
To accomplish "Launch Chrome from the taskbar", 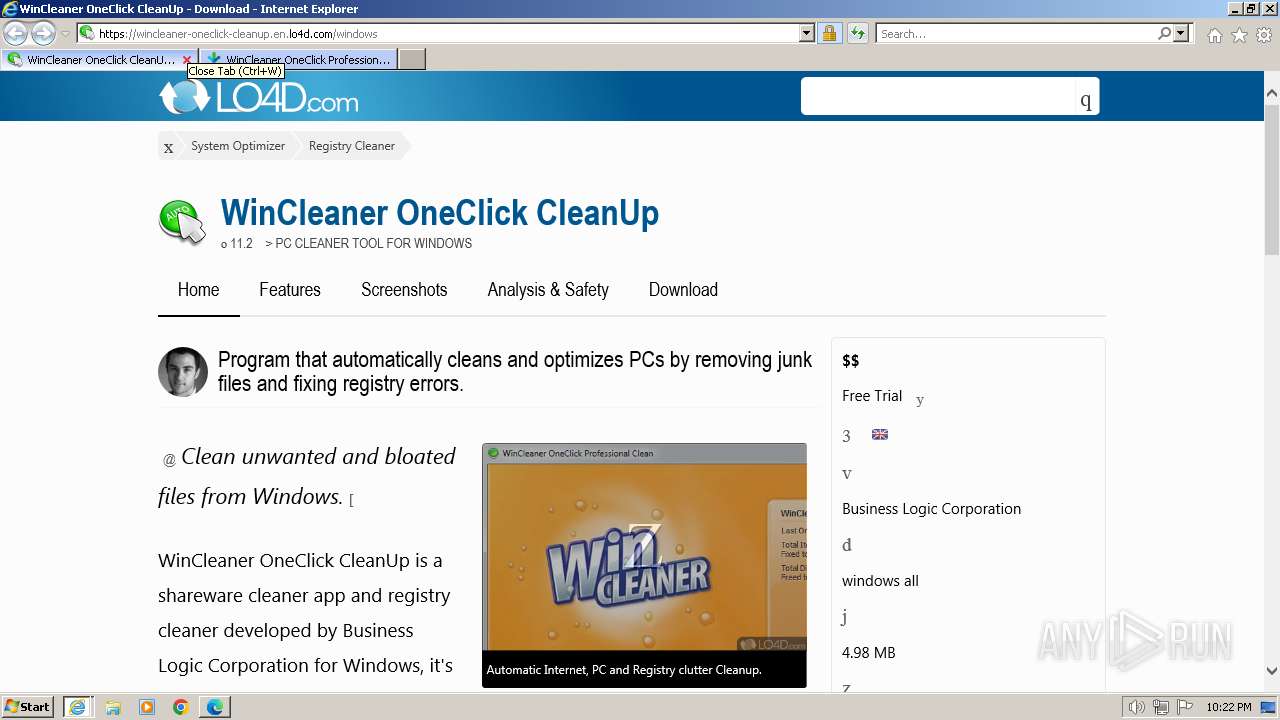I will [x=181, y=707].
